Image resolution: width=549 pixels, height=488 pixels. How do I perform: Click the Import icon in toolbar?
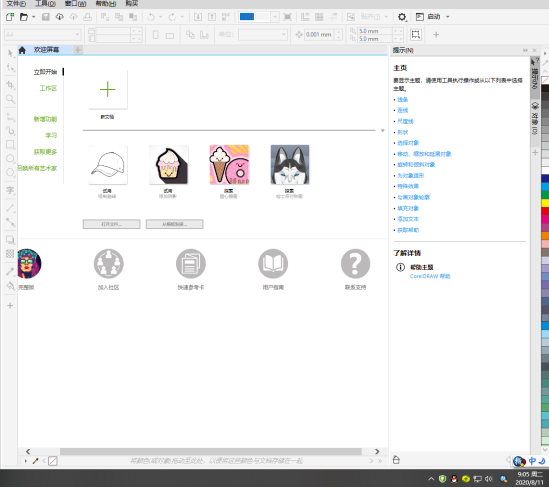198,17
